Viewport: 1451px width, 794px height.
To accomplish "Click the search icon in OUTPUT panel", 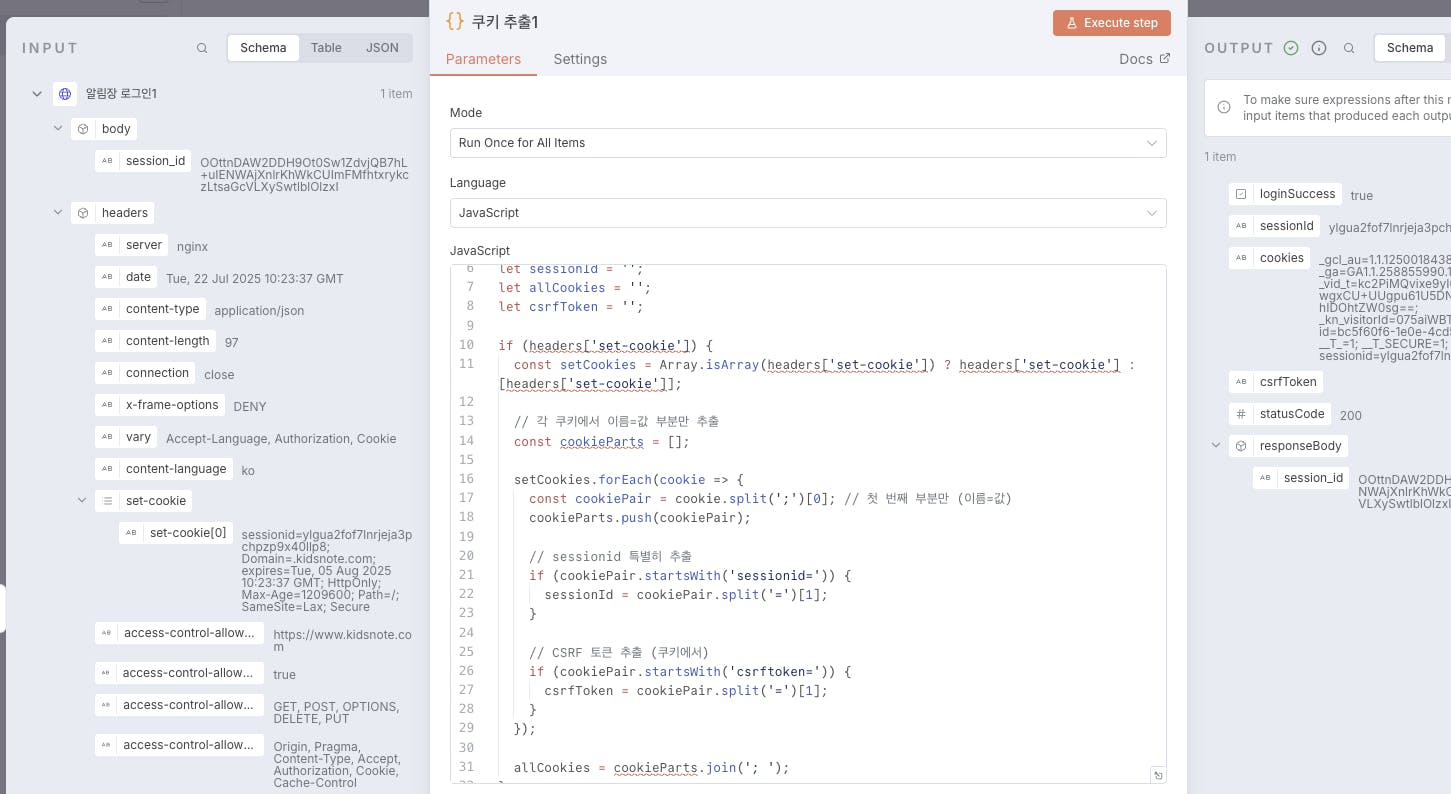I will [1349, 48].
